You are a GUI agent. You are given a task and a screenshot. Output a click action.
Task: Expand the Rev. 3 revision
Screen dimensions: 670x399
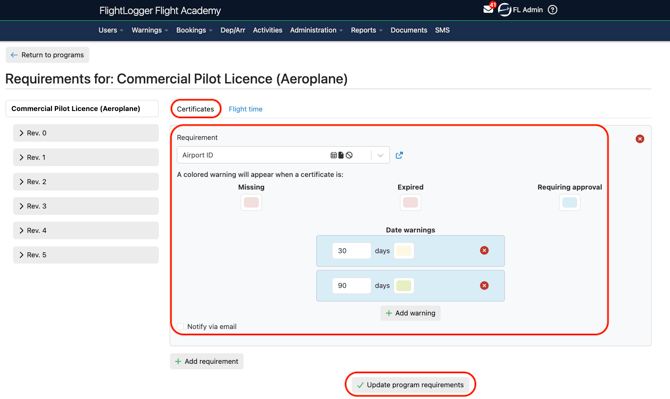click(86, 206)
